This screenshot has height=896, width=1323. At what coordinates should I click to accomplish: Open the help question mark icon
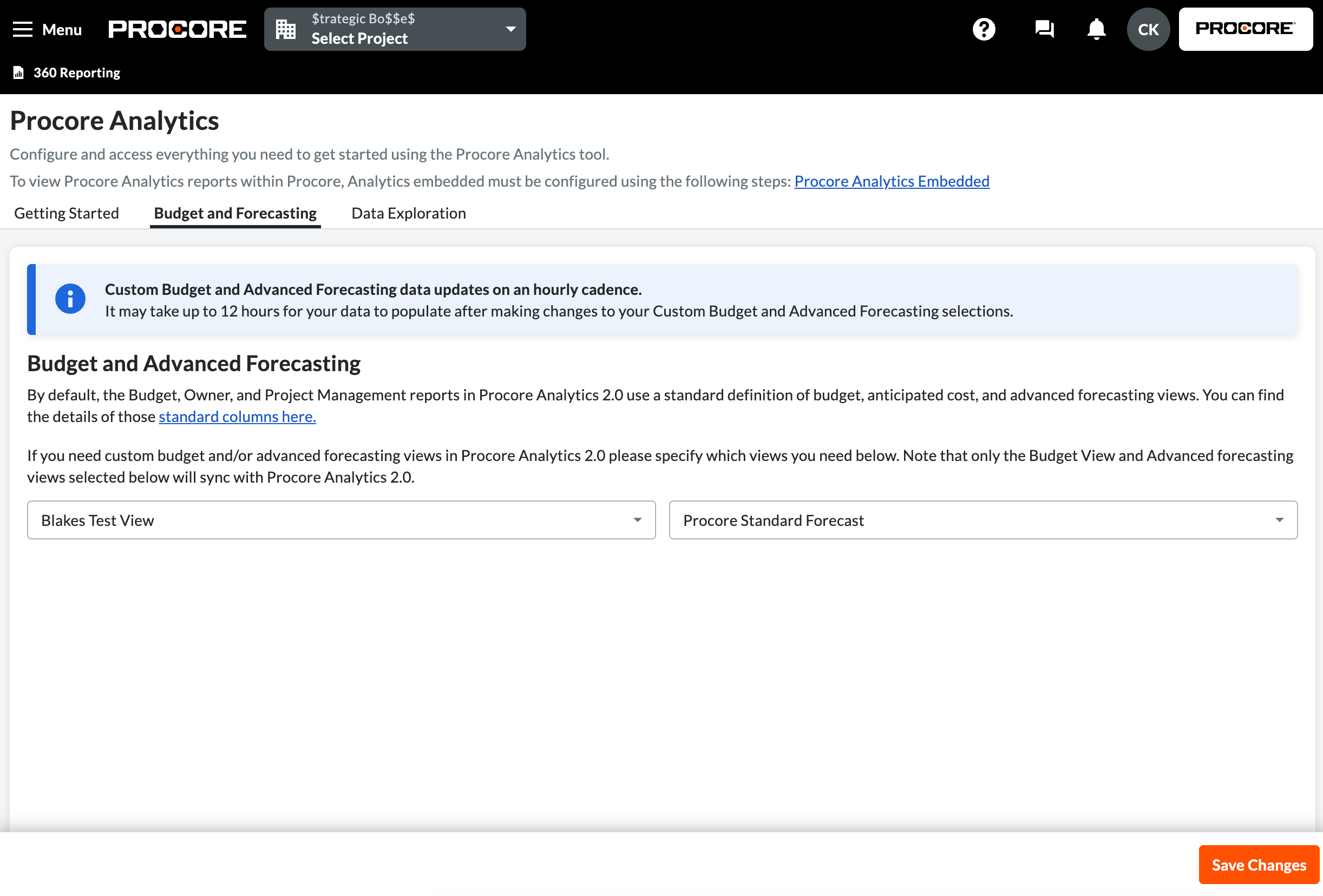click(x=983, y=30)
